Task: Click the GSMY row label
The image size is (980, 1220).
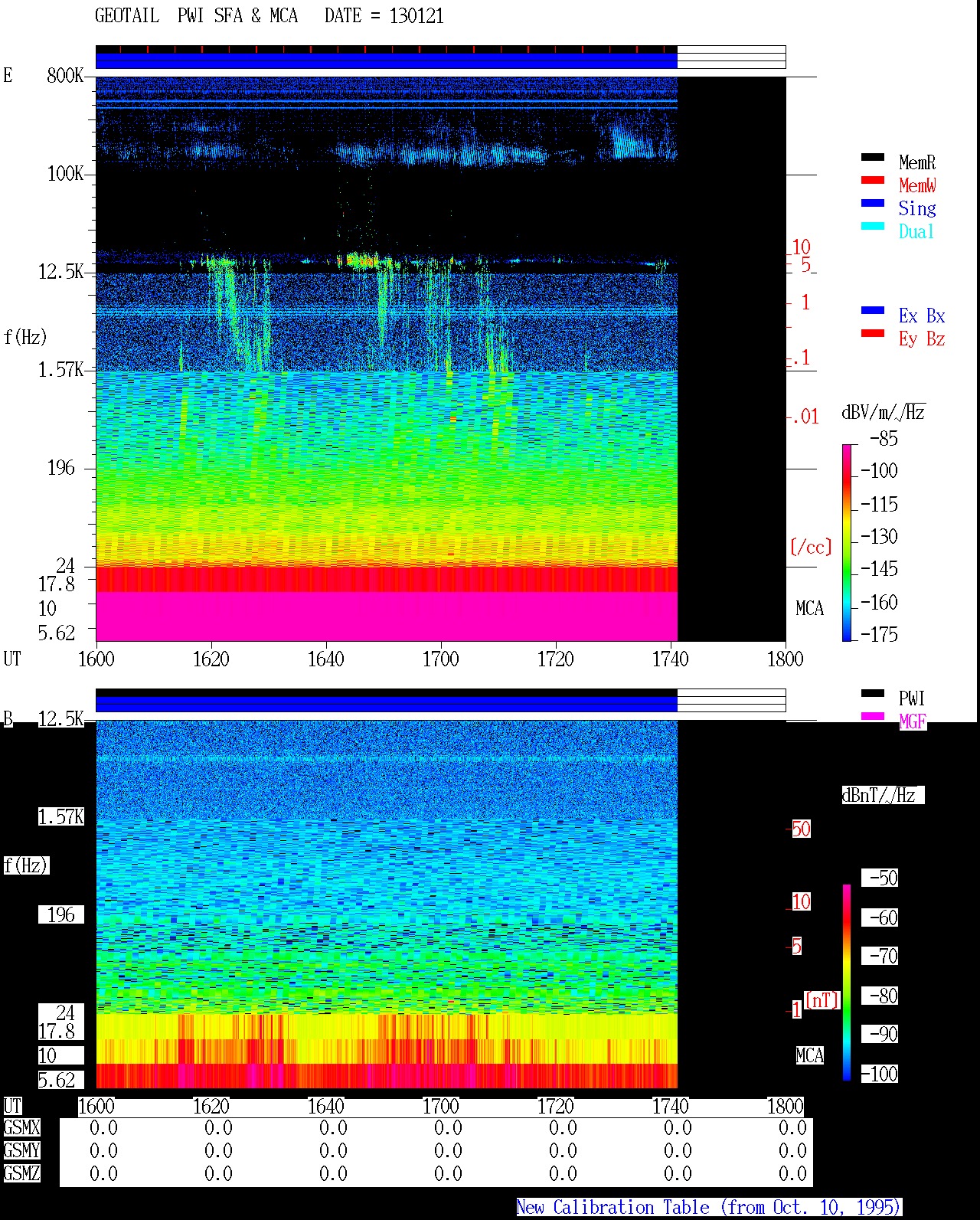Action: (21, 1150)
